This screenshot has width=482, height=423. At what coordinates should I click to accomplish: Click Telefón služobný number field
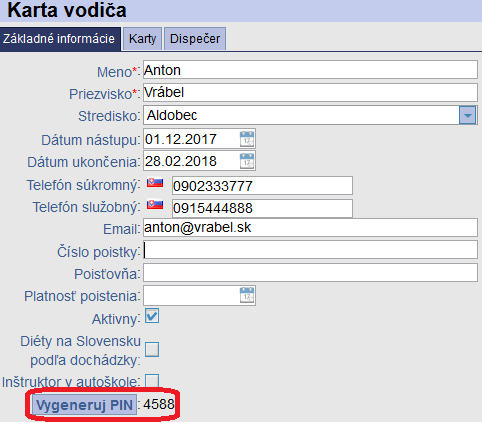(x=262, y=208)
